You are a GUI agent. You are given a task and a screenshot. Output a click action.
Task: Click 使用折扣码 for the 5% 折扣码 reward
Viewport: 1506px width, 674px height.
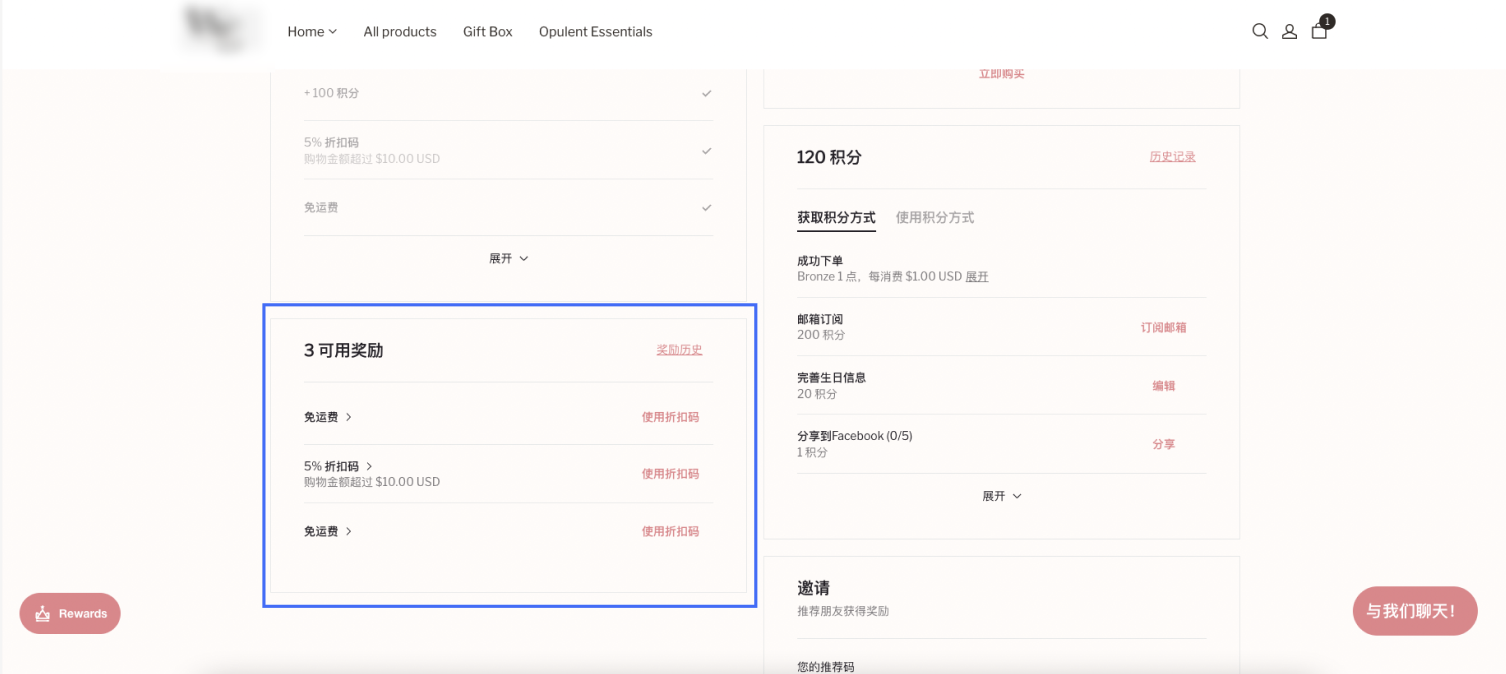[x=670, y=474]
